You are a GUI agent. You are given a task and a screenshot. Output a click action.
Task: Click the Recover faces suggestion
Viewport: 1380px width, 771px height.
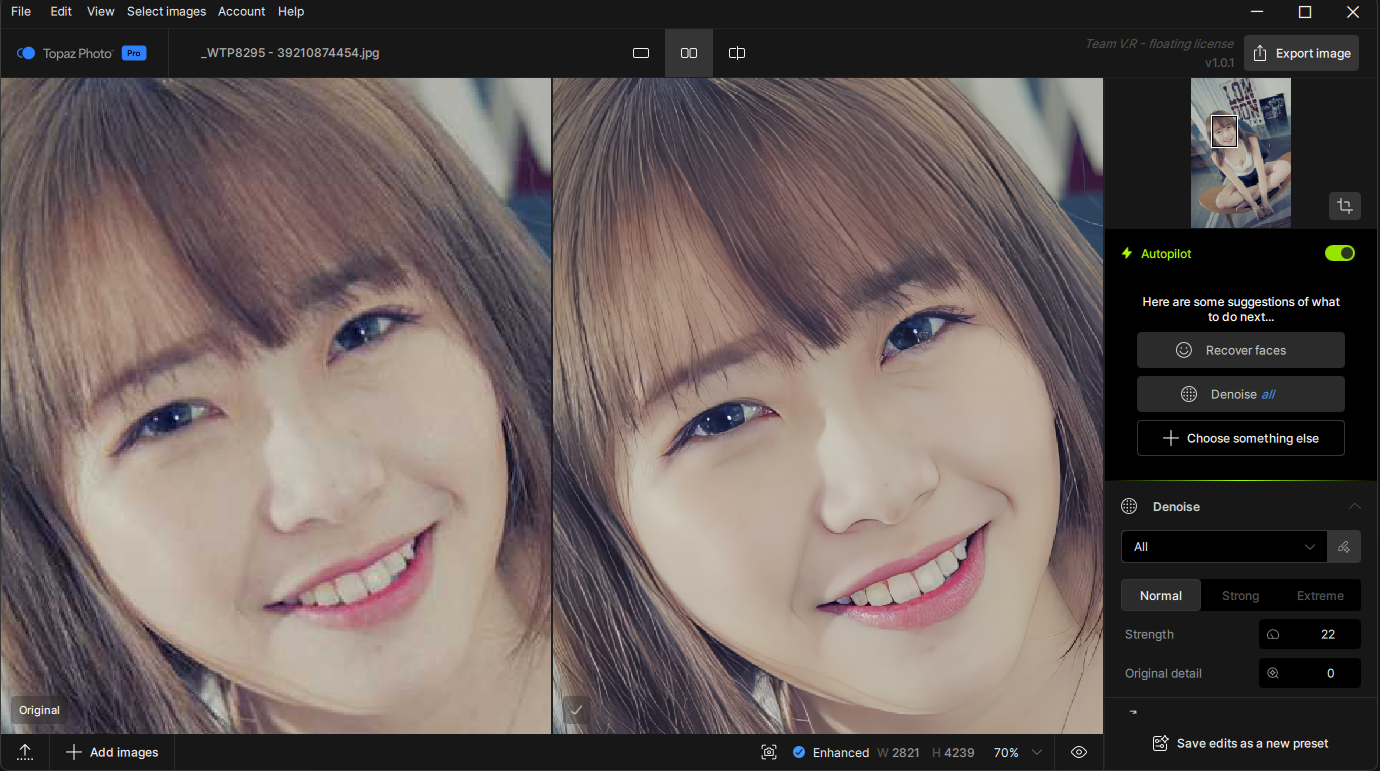pyautogui.click(x=1240, y=350)
